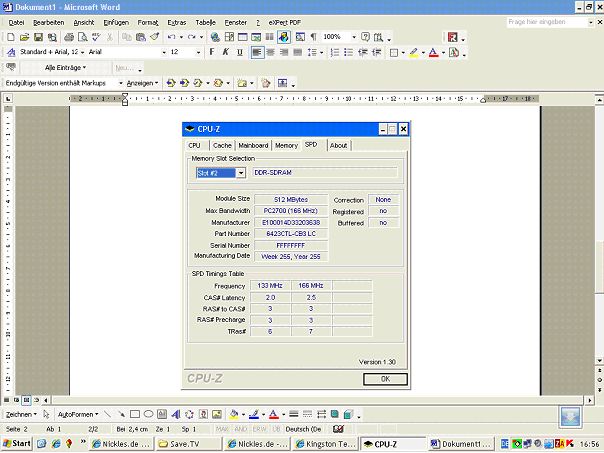Expand 'Endgültige Version enthält Markups' dropdown
Viewport: 604px width, 453px height.
[121, 83]
